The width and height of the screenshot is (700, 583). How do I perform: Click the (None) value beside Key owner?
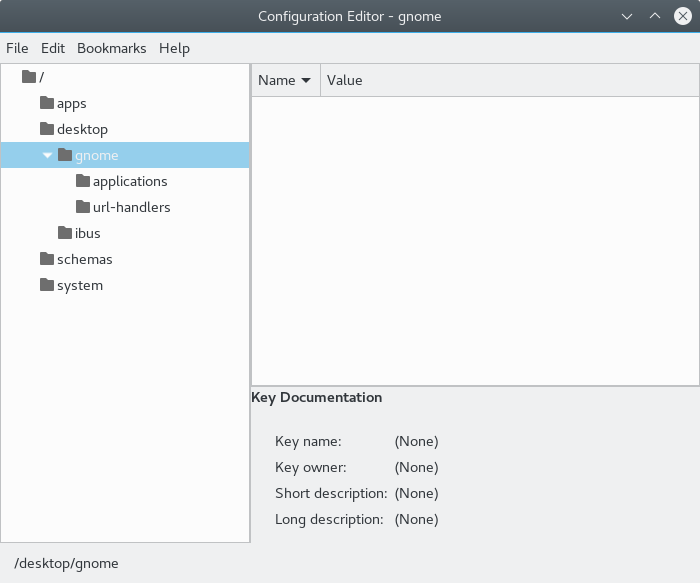[x=416, y=467]
